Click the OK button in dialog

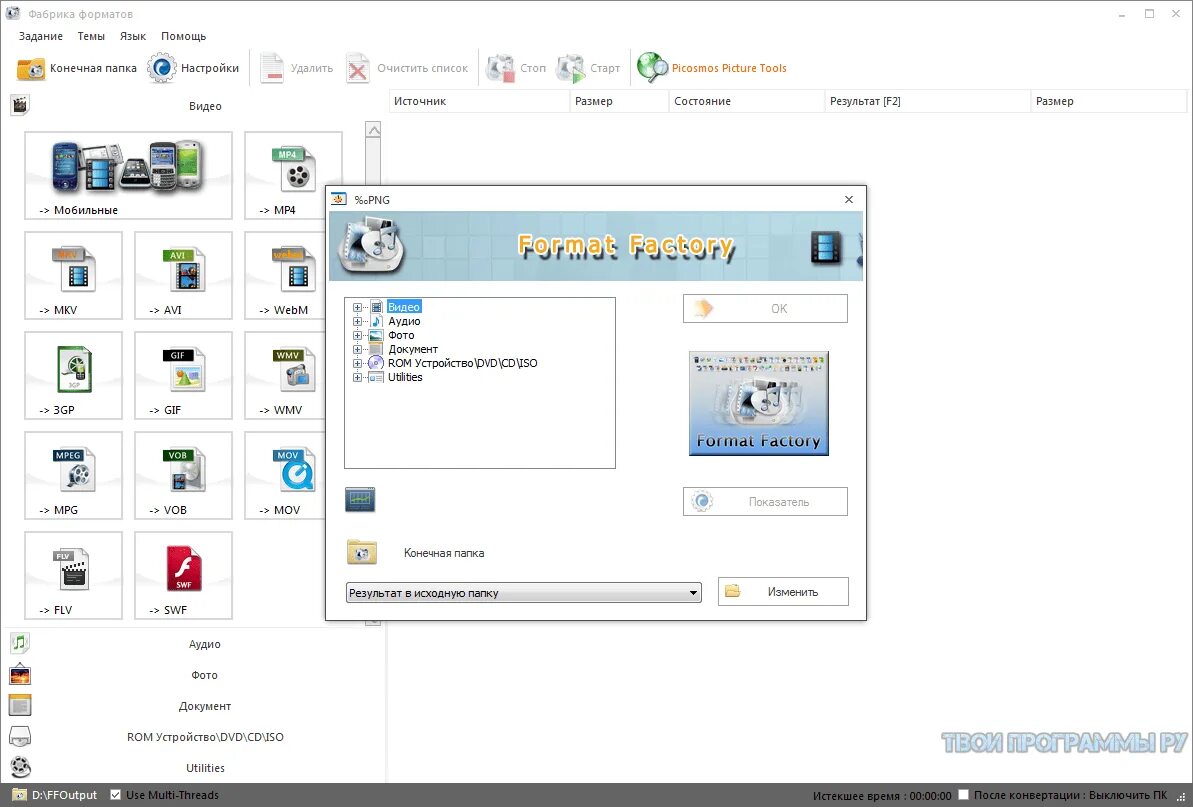[765, 309]
